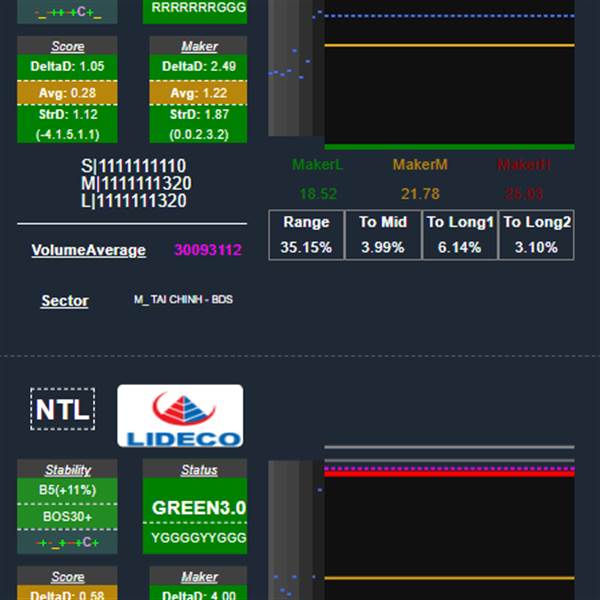Click Maker value StrD: 1.87
600x600 pixels.
click(199, 114)
